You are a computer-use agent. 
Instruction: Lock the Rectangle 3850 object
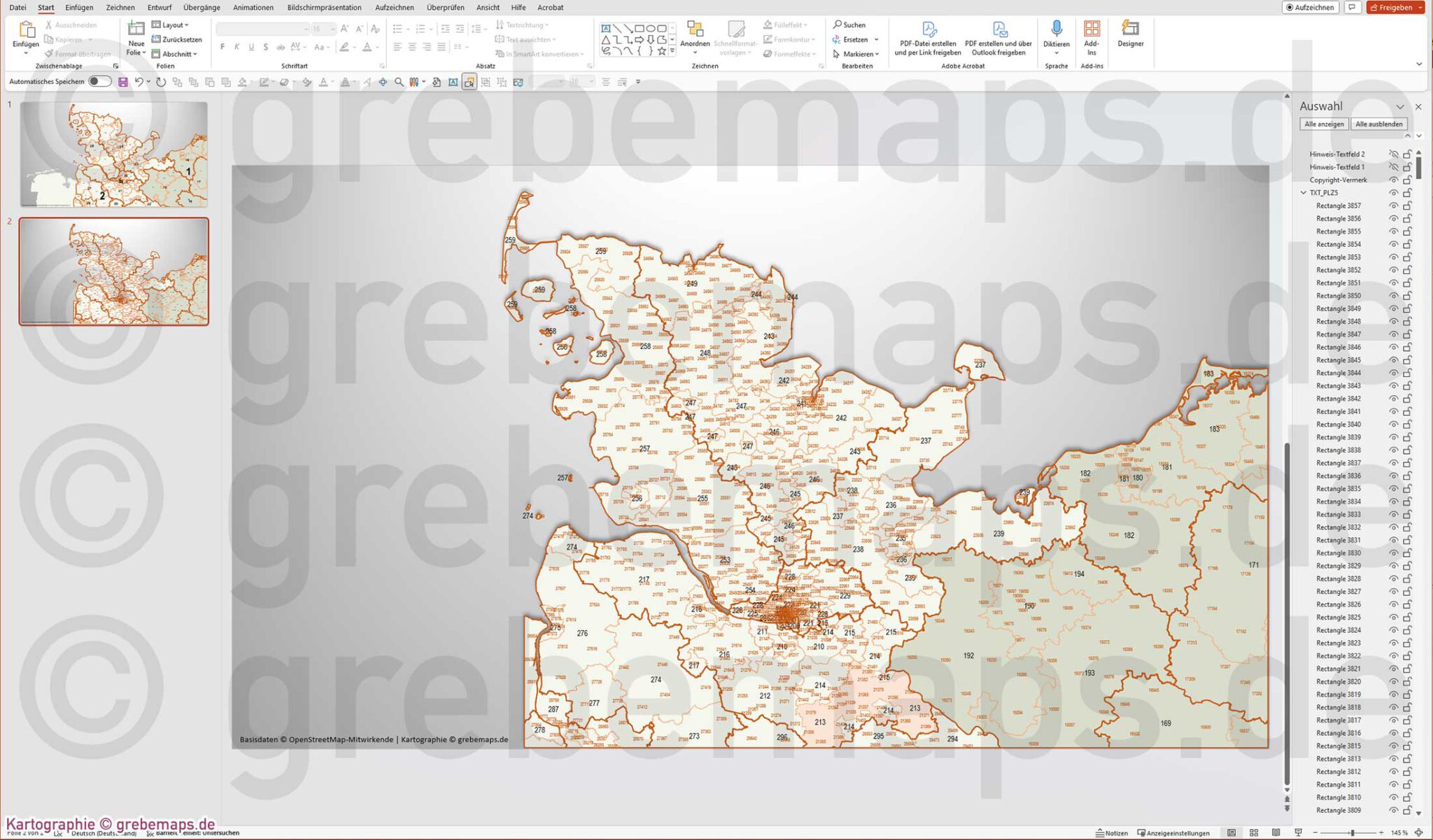pos(1407,296)
